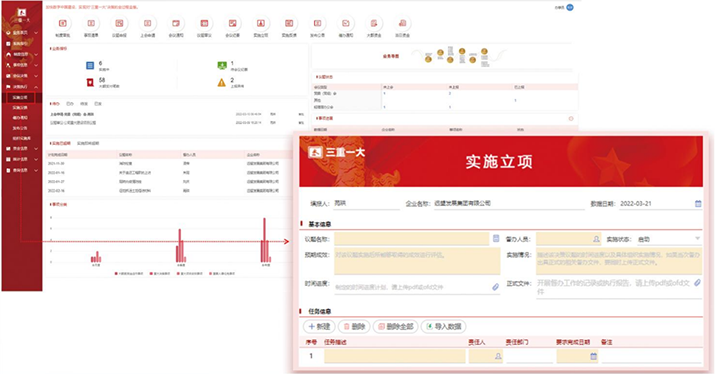Click the first round icon in top toolbar
716x374 pixels.
[x=63, y=23]
